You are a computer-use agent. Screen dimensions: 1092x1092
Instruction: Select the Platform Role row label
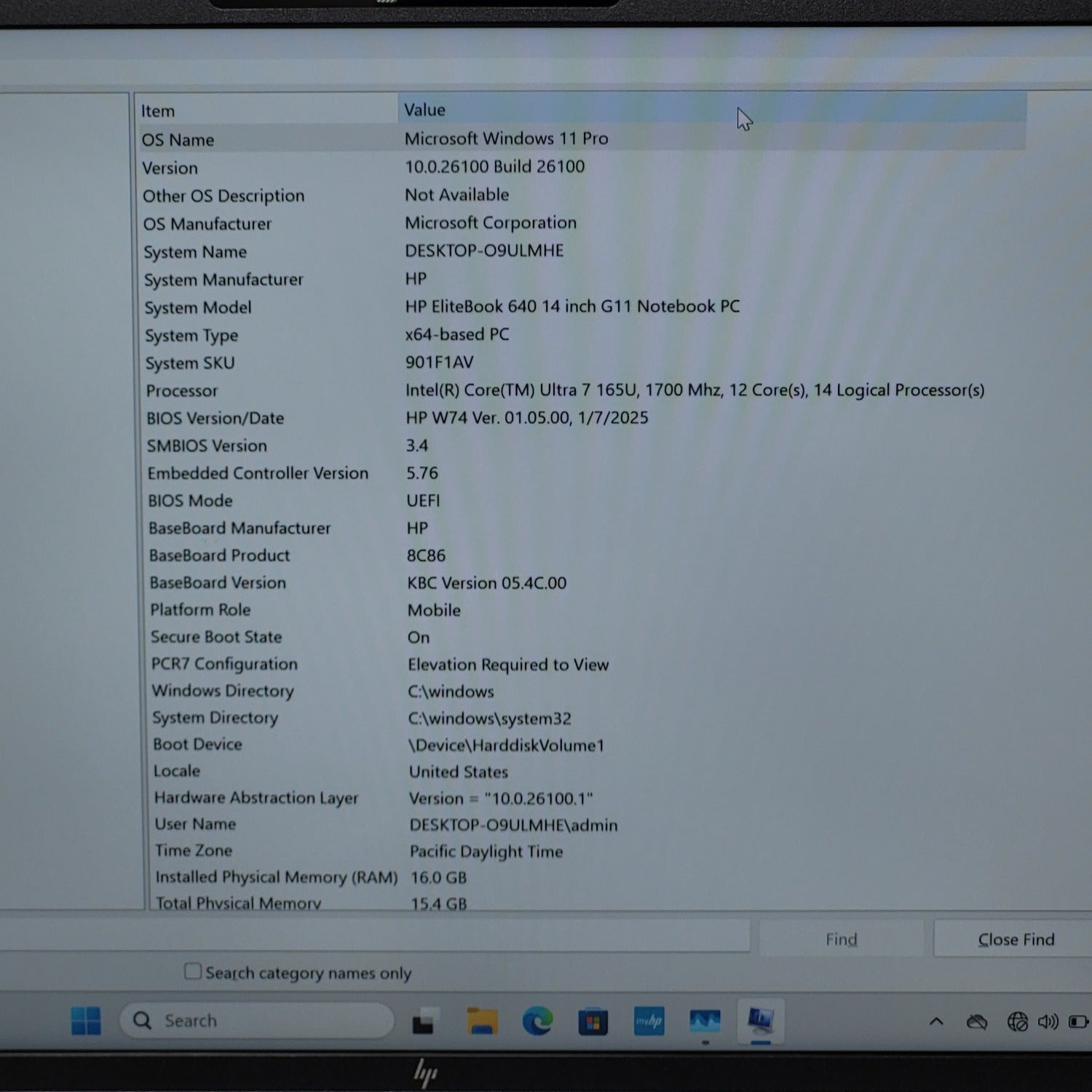point(201,610)
